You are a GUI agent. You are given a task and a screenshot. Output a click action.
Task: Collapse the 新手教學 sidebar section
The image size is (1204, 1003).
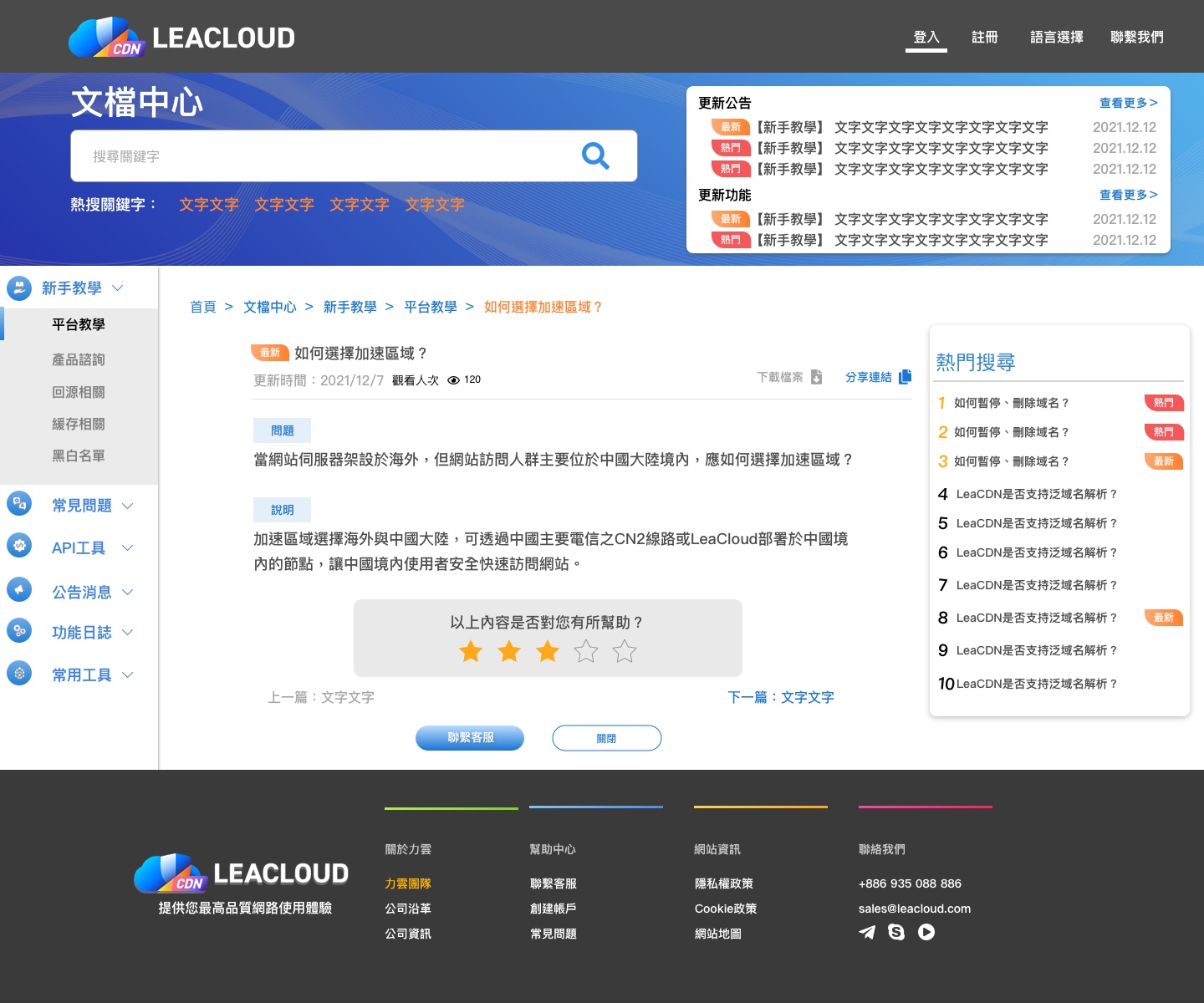point(118,288)
